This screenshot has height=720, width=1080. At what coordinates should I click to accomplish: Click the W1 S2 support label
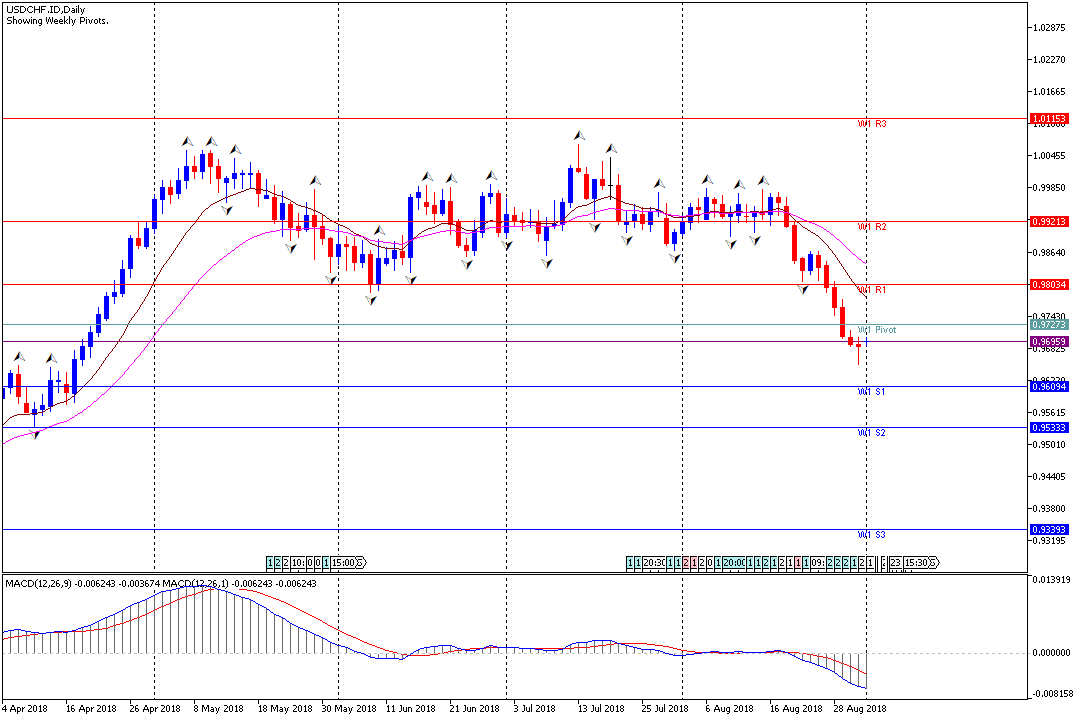pos(872,433)
